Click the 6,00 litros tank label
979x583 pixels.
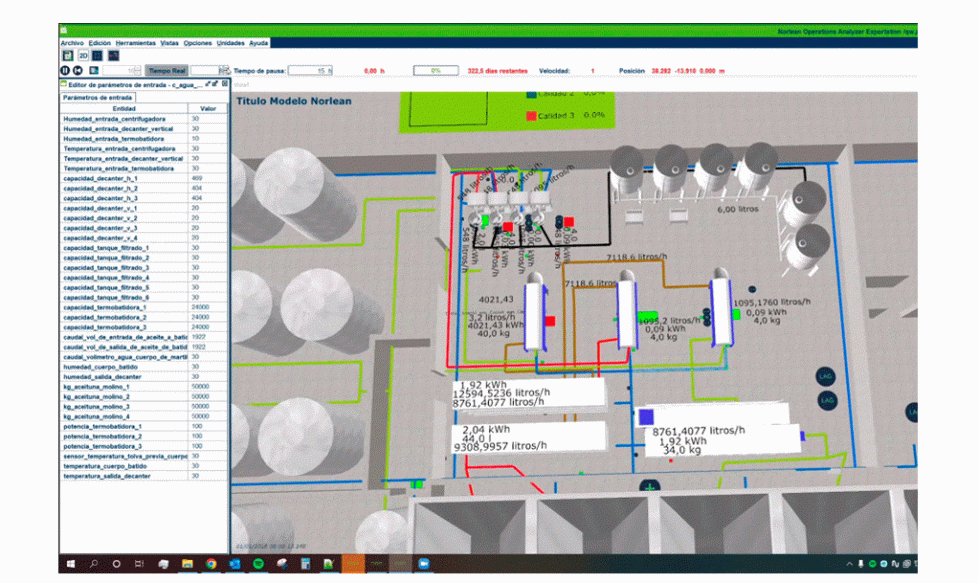click(738, 210)
